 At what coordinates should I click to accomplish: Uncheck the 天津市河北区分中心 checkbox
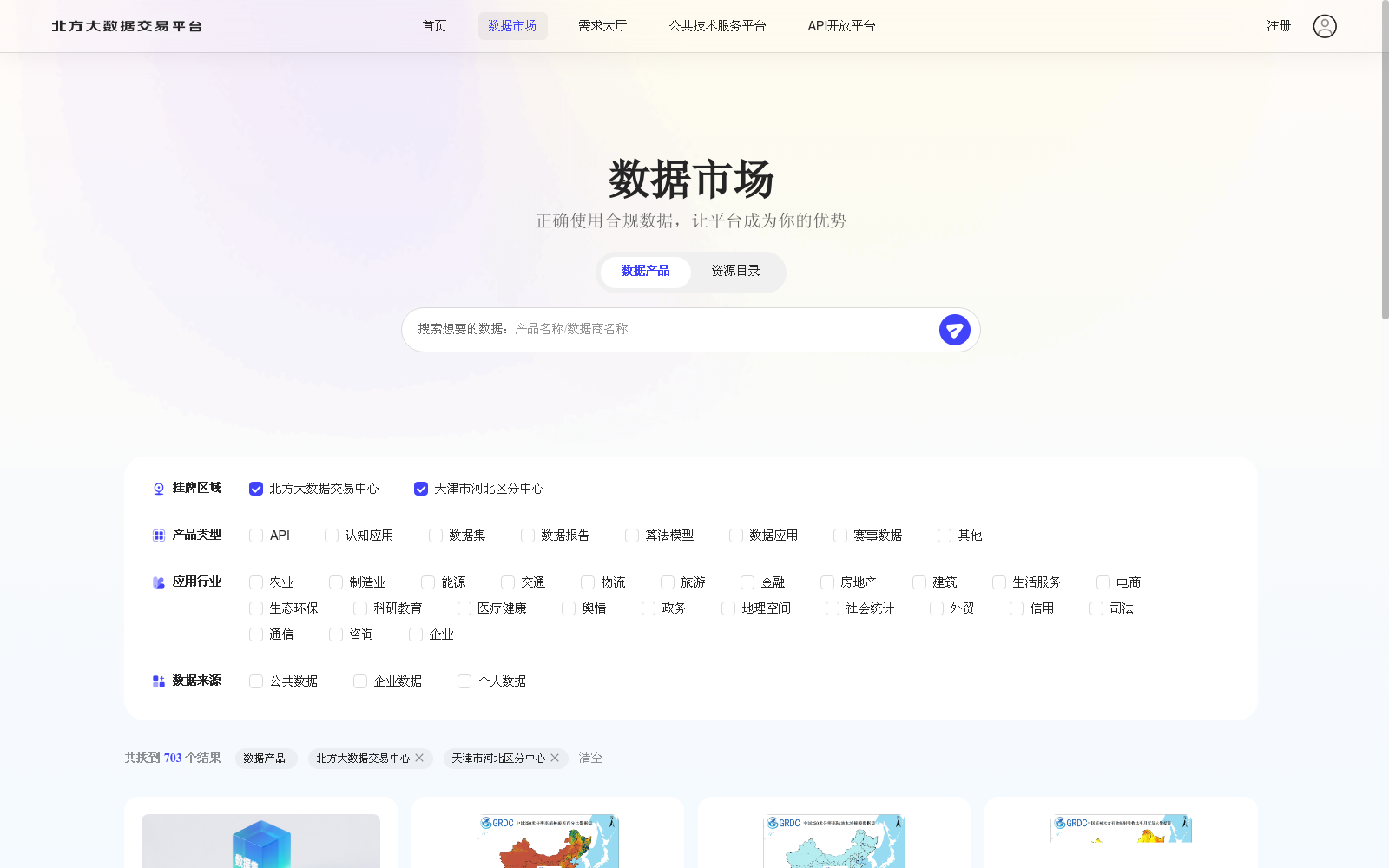421,489
